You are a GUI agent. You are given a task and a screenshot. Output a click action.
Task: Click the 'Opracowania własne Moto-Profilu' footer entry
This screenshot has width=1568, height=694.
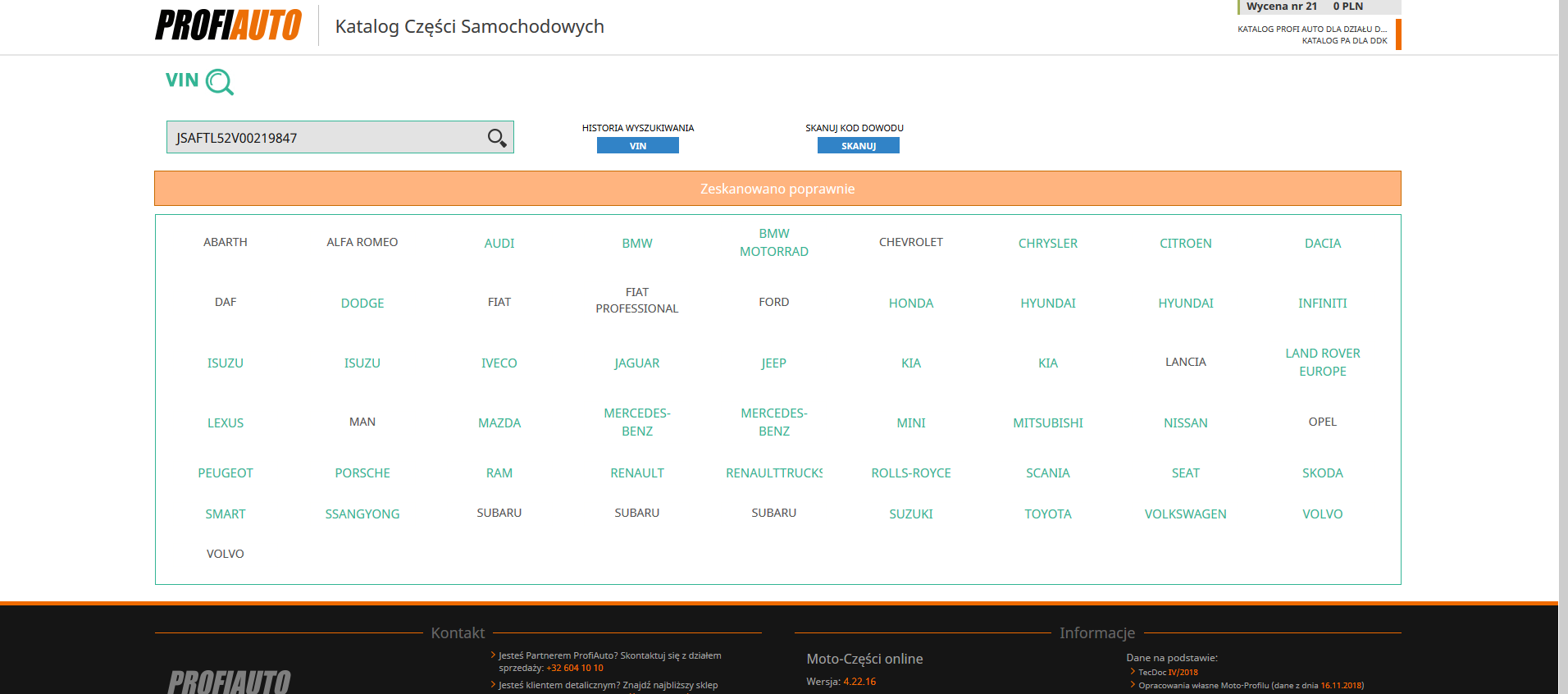tap(1251, 685)
